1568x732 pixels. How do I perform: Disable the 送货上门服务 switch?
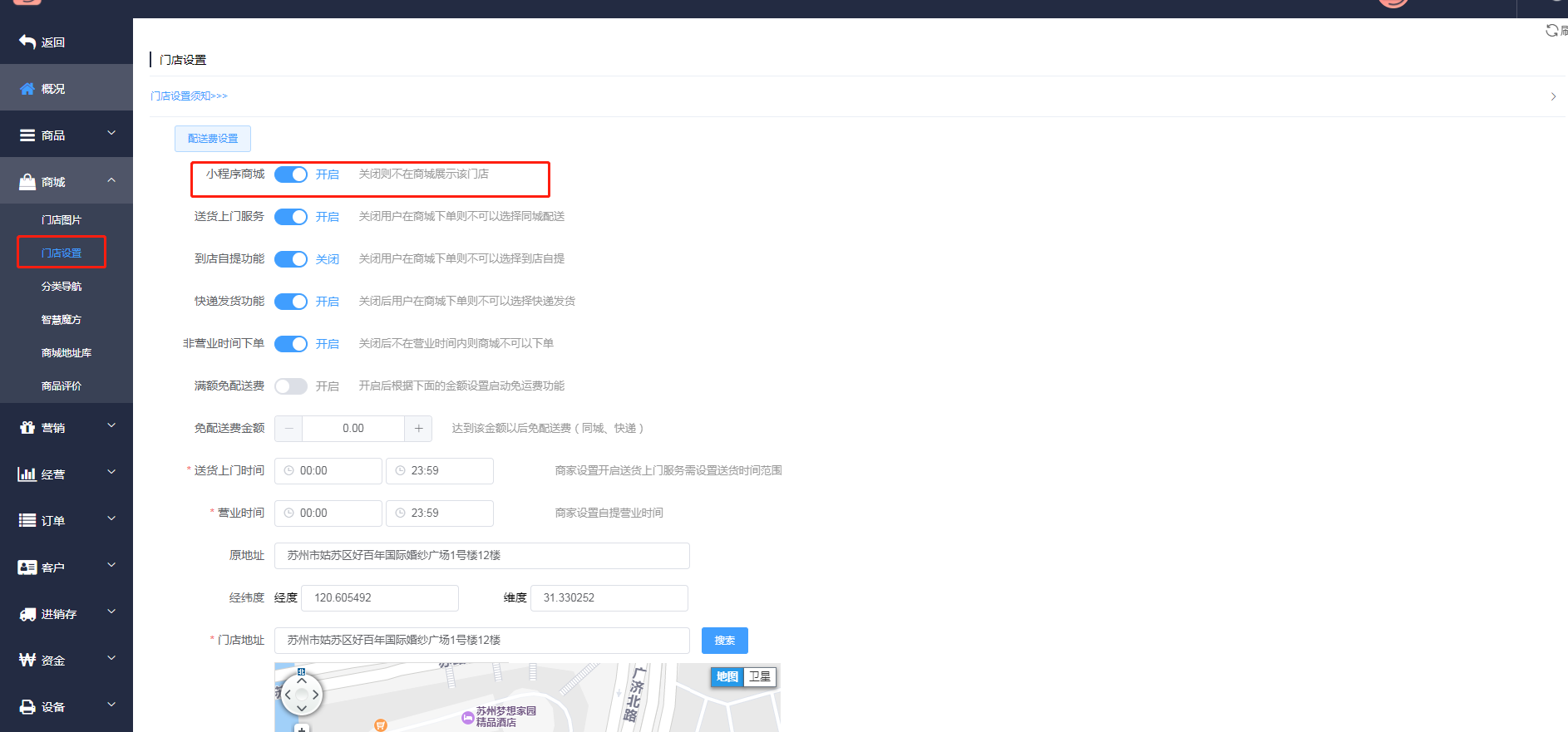291,217
